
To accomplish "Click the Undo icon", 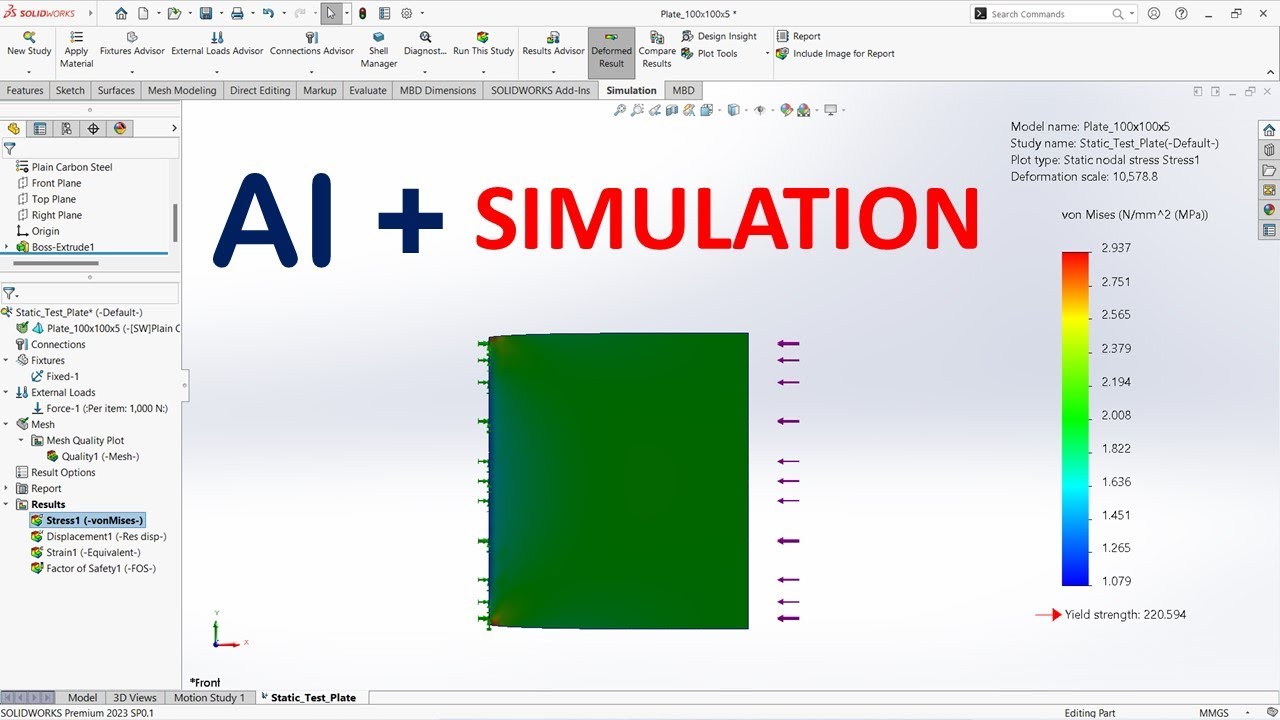I will click(268, 14).
